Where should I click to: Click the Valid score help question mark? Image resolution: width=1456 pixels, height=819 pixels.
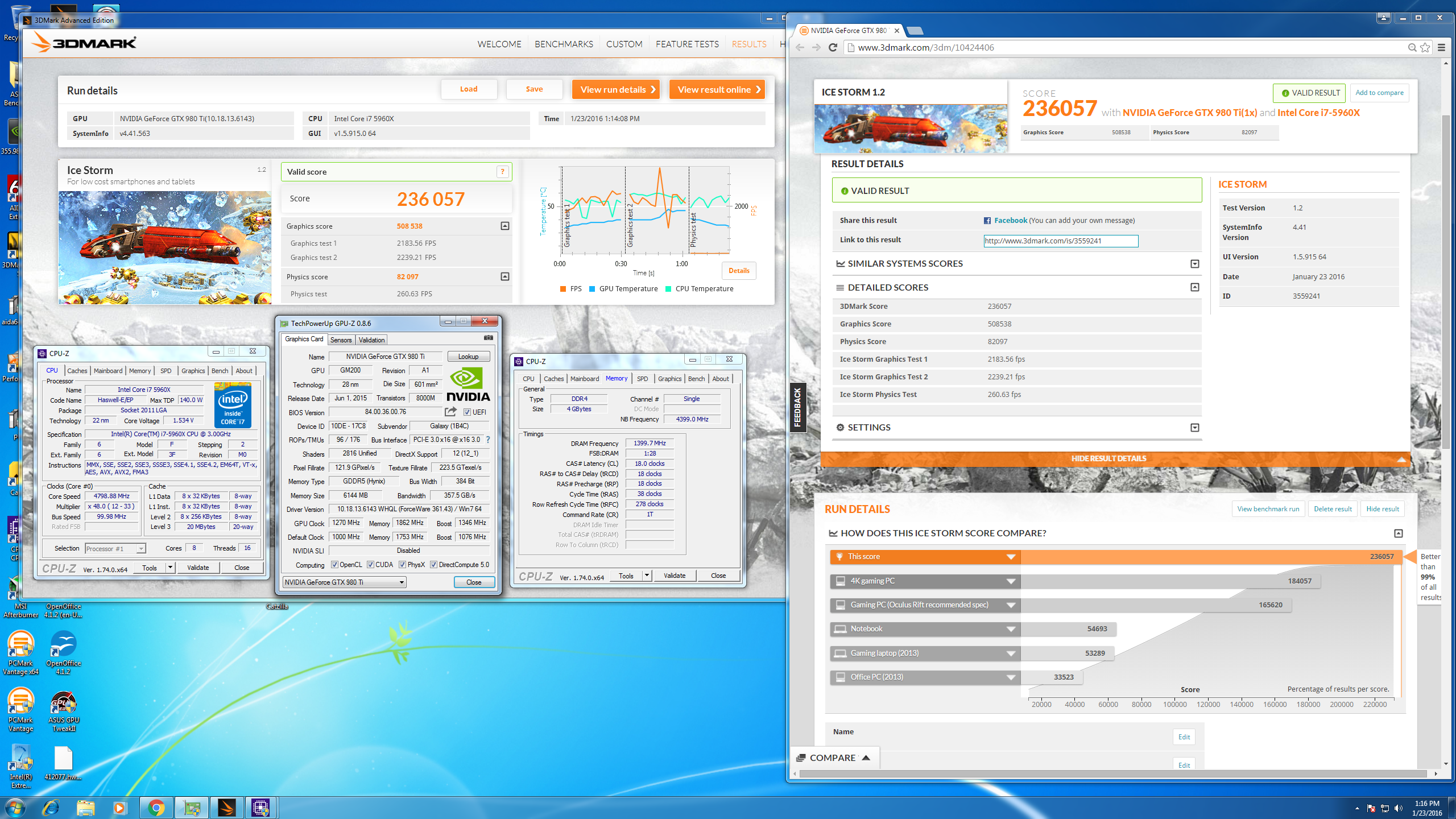pos(502,172)
